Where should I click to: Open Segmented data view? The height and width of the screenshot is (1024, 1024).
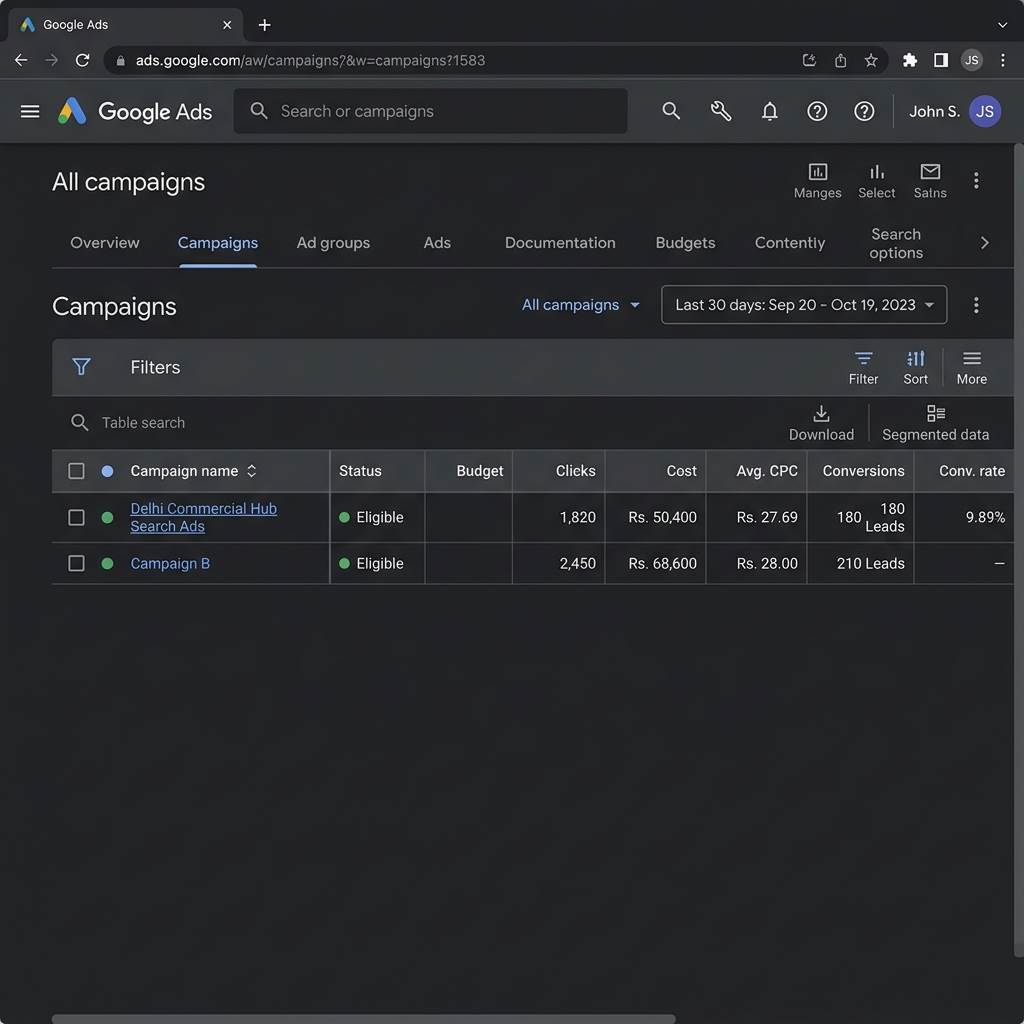click(x=935, y=423)
